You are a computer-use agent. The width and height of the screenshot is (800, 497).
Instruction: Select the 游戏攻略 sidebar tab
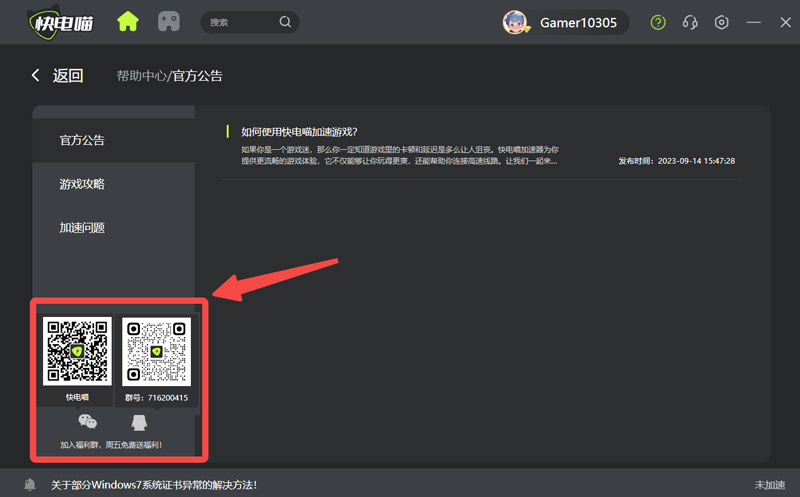113,184
